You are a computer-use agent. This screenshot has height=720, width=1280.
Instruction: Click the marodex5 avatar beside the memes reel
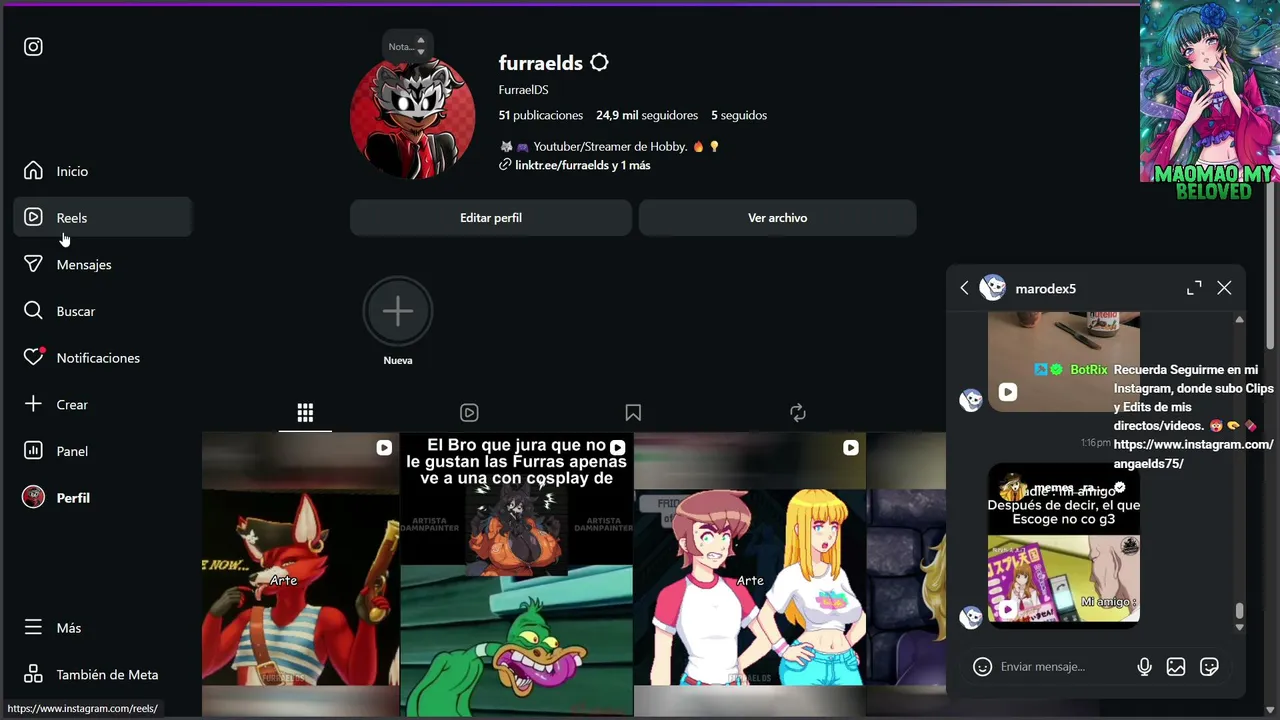tap(971, 617)
